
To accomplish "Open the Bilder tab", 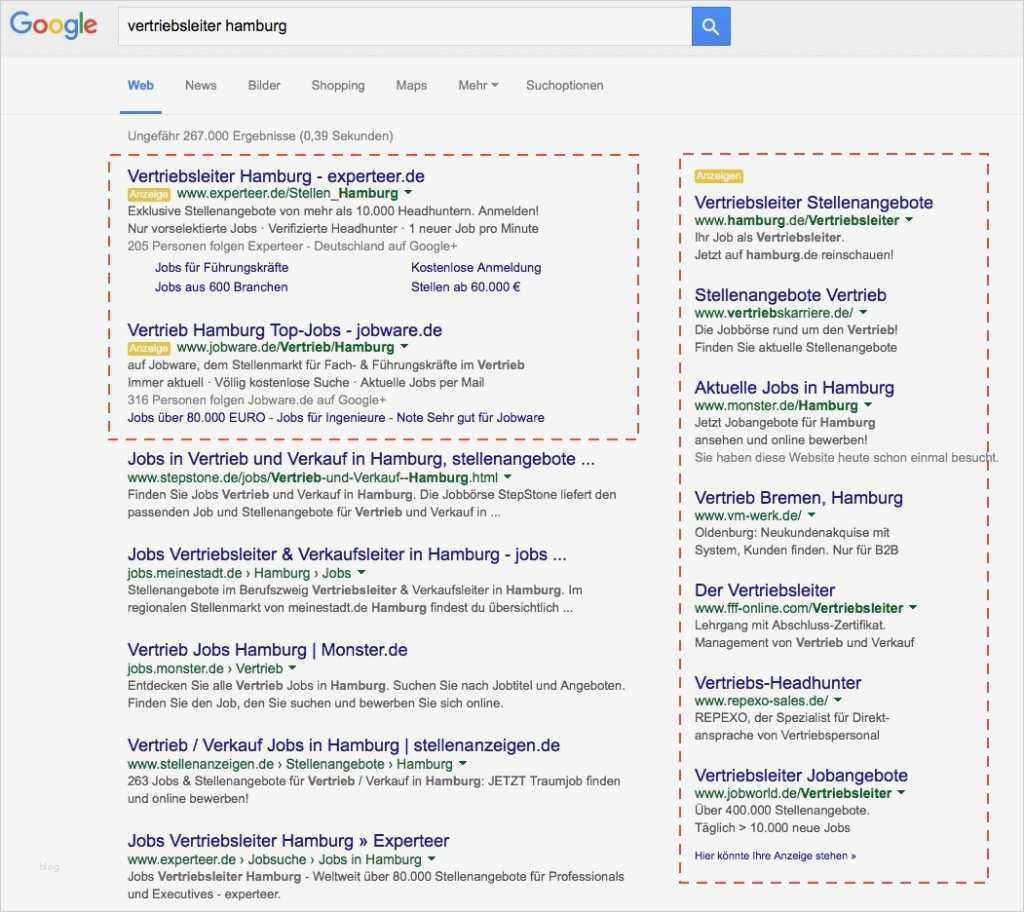I will click(x=264, y=85).
